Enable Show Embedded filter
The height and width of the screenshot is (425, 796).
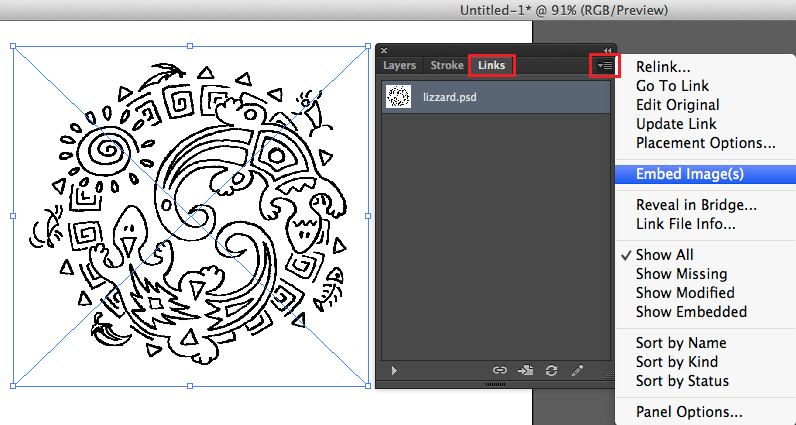pyautogui.click(x=691, y=312)
